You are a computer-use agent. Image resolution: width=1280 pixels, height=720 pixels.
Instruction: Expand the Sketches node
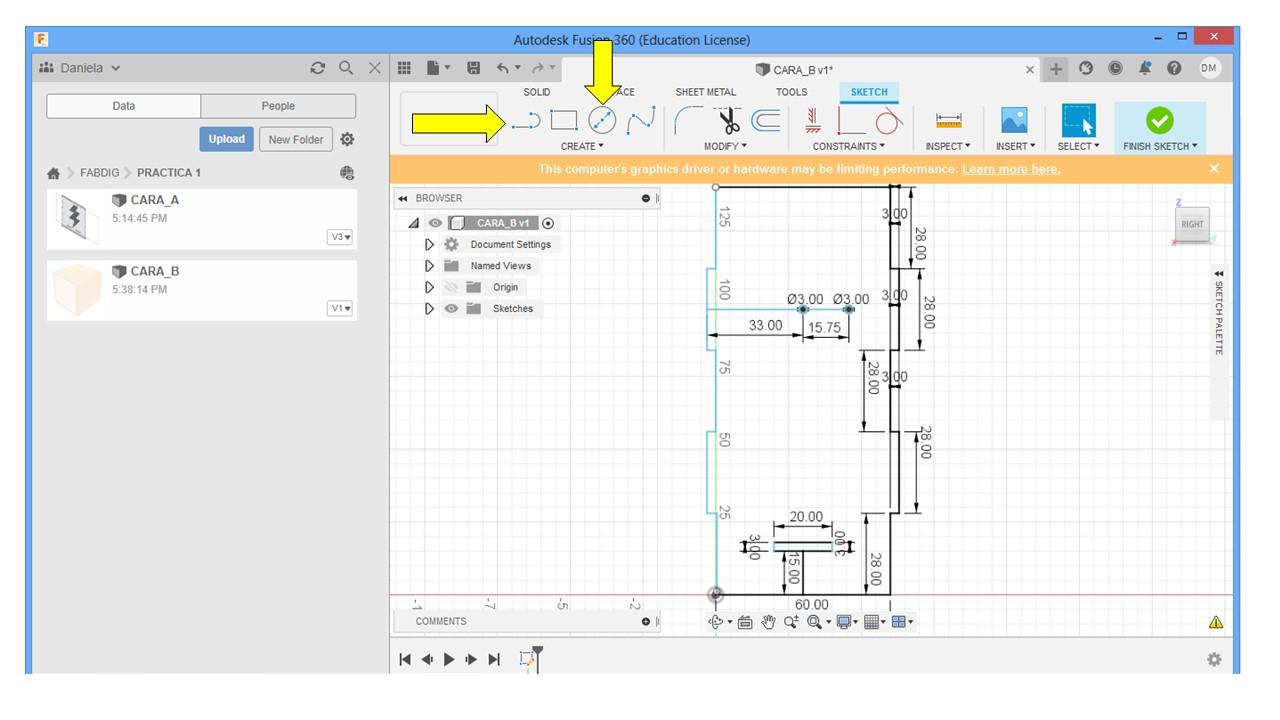[x=431, y=308]
